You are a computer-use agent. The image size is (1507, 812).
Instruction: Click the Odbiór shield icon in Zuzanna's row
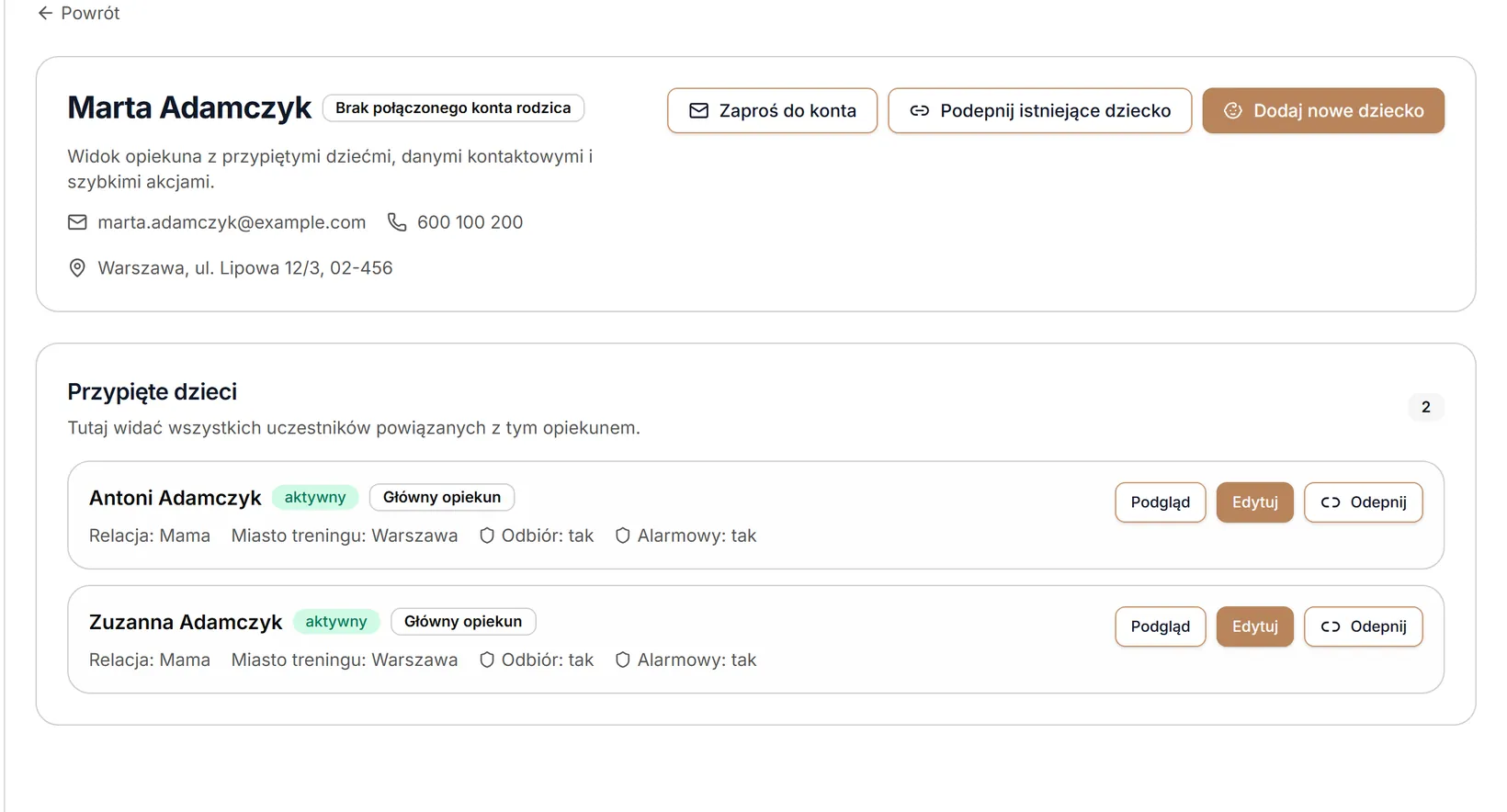(x=487, y=660)
